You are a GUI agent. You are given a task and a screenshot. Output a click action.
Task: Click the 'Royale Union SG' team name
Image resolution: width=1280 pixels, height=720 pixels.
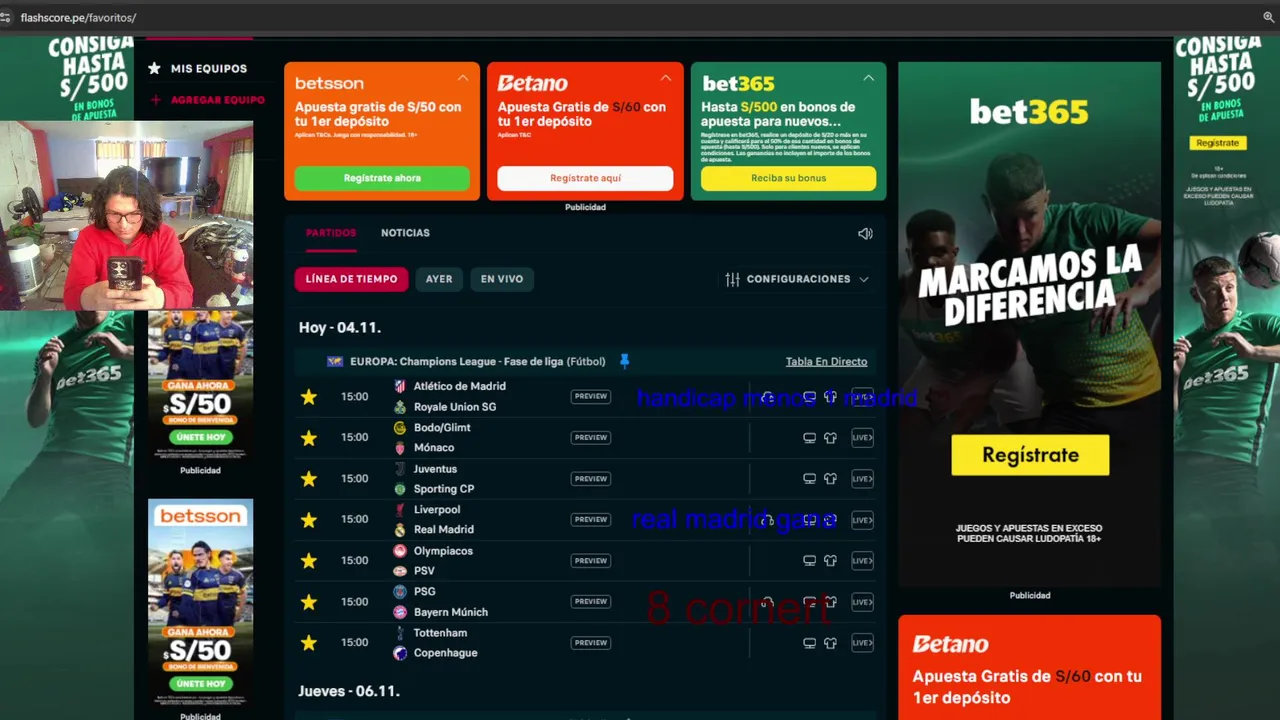pyautogui.click(x=454, y=407)
